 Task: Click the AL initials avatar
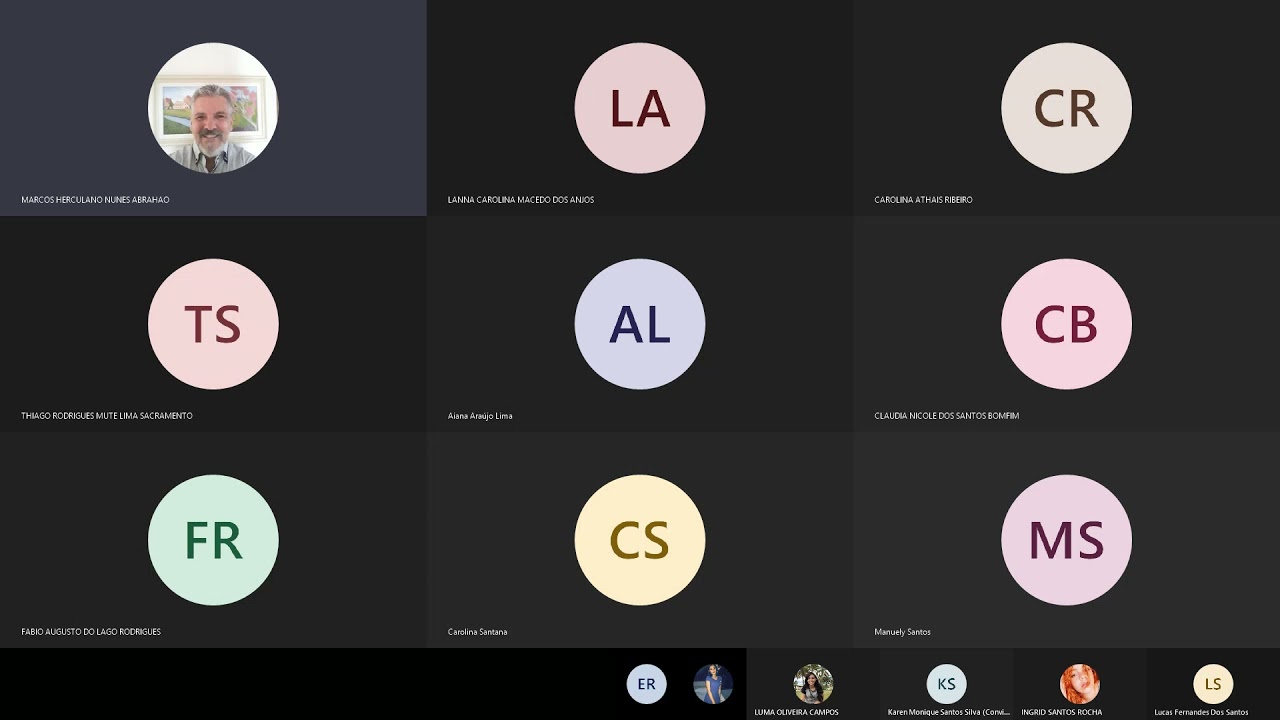click(x=640, y=324)
